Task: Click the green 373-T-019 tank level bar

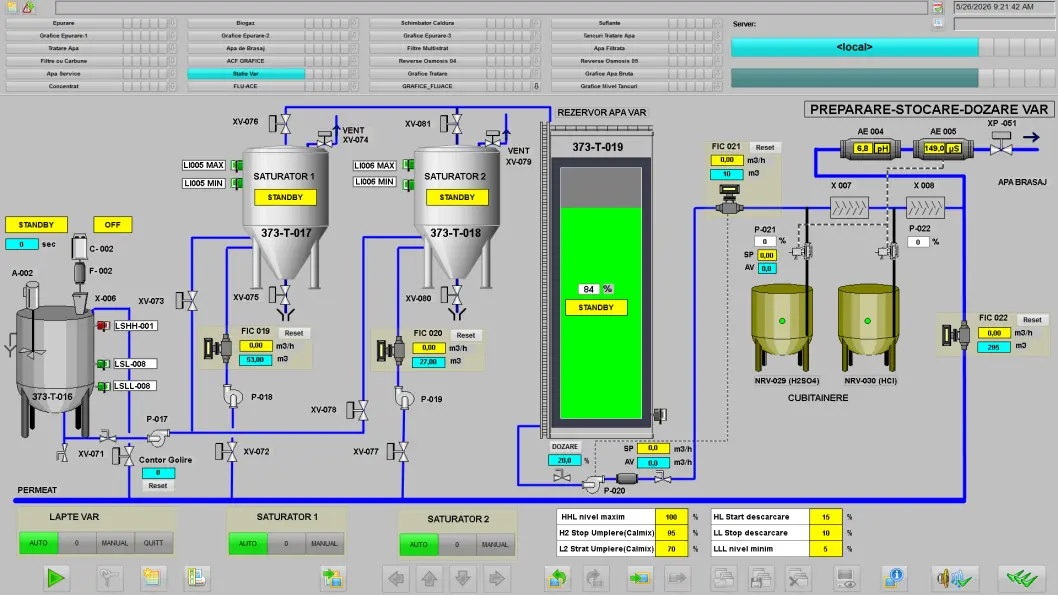Action: pyautogui.click(x=601, y=313)
